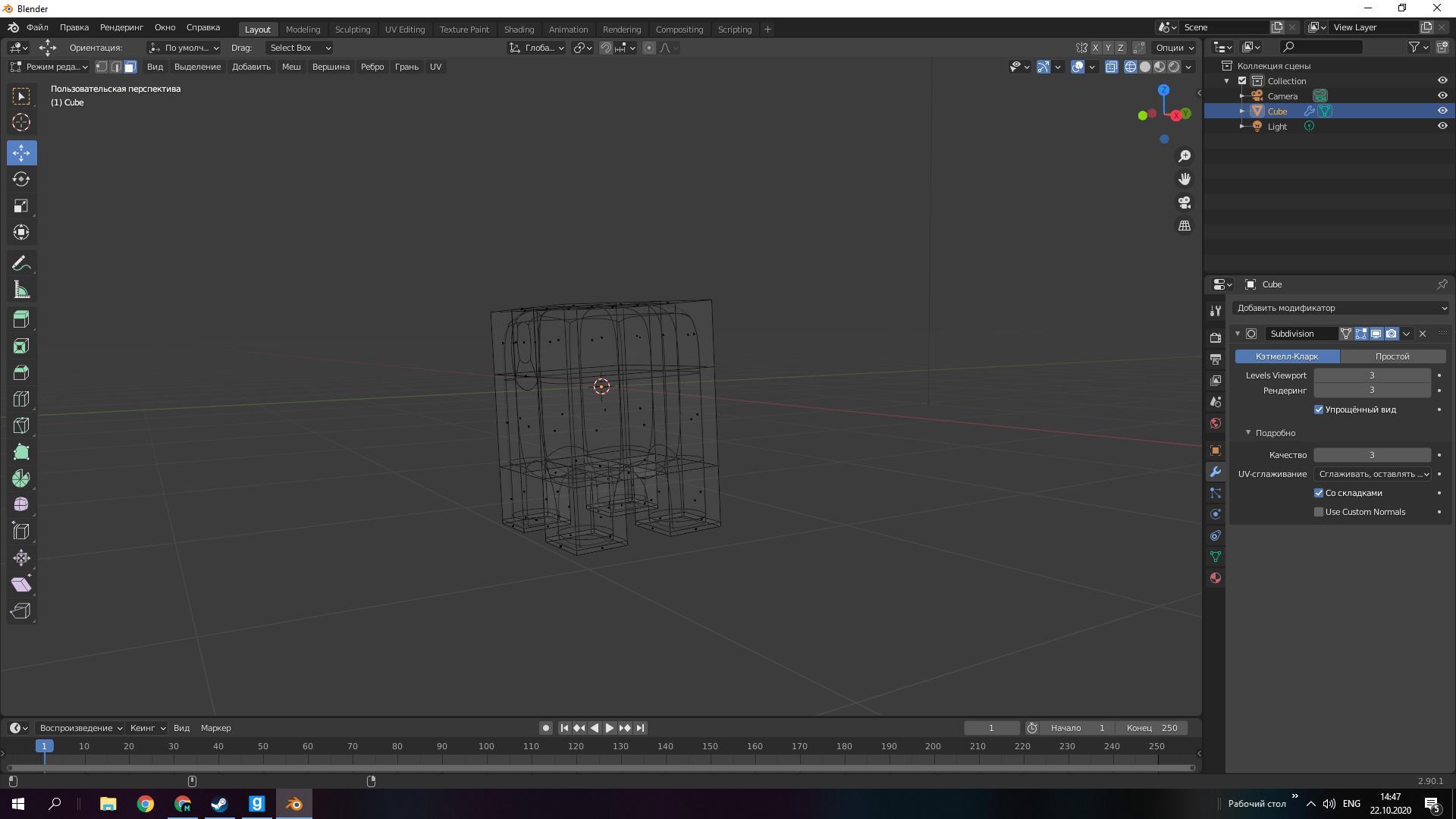1456x819 pixels.
Task: Select the Scale tool
Action: point(21,206)
